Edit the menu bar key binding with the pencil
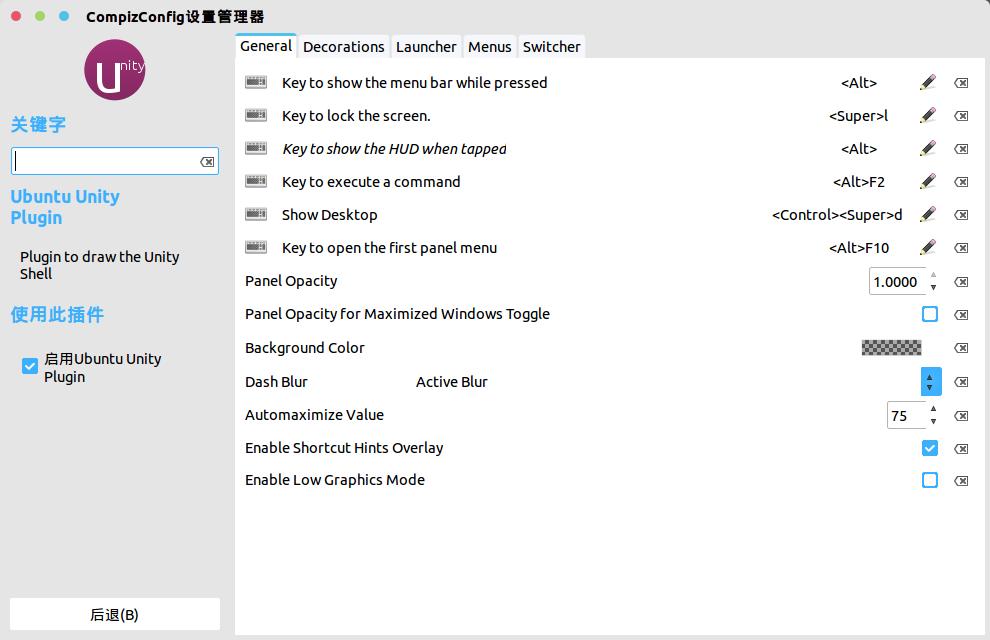Screen dimensions: 990x640 point(927,82)
